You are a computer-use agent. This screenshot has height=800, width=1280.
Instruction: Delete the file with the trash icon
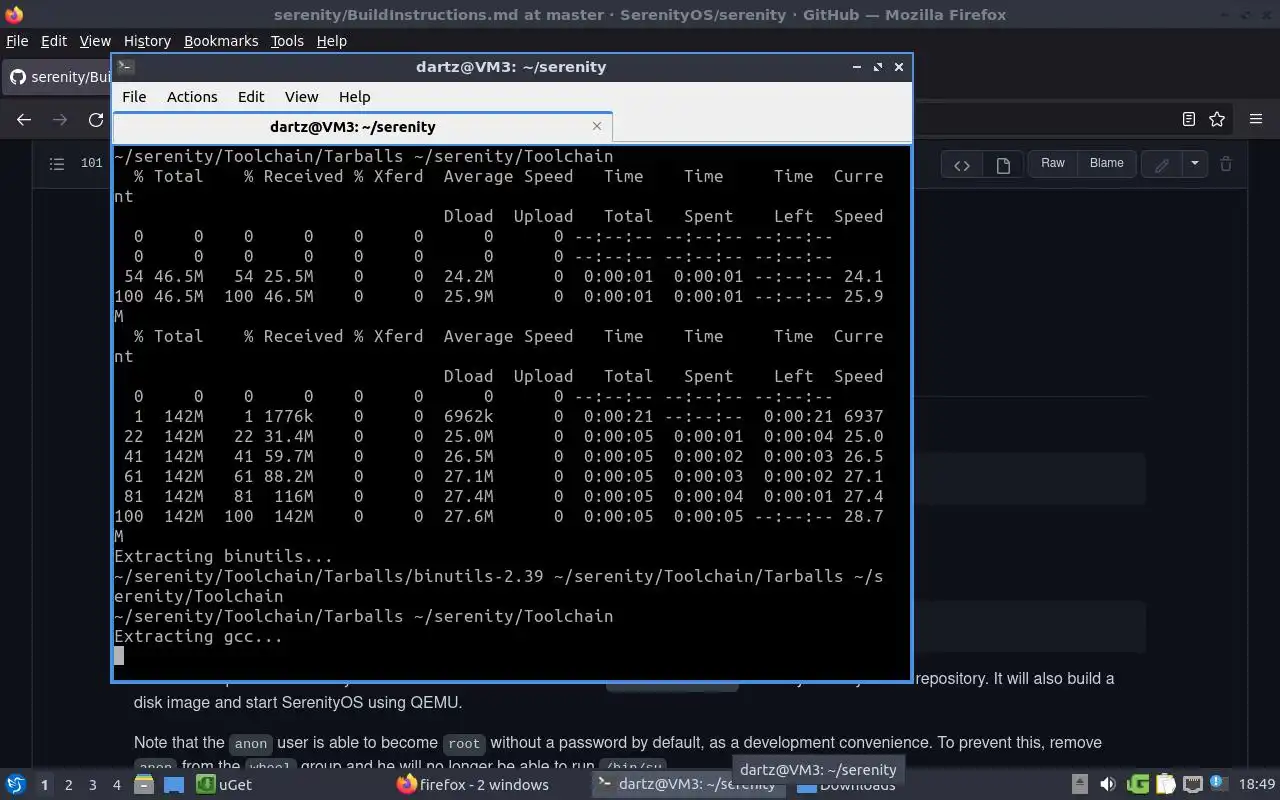pos(1226,165)
